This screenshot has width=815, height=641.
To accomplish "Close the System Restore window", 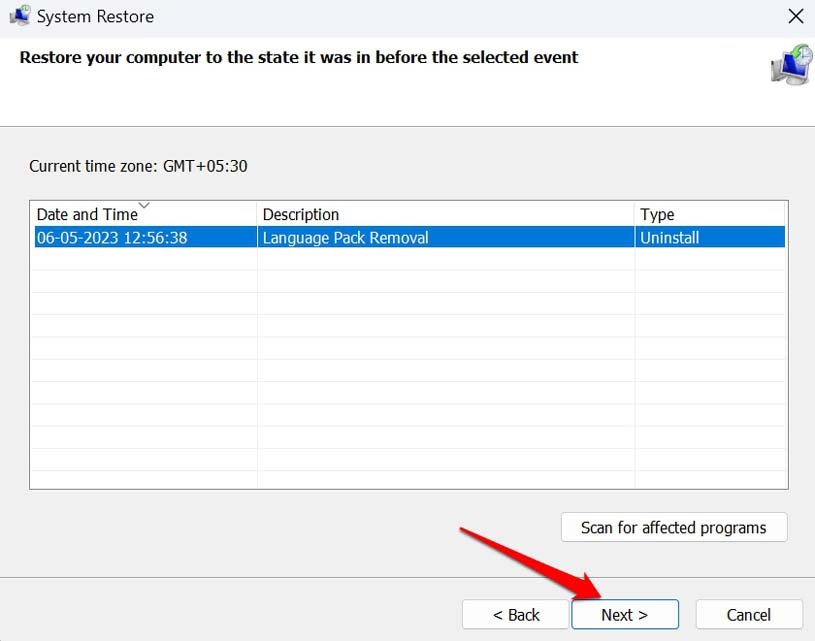I will pos(796,16).
